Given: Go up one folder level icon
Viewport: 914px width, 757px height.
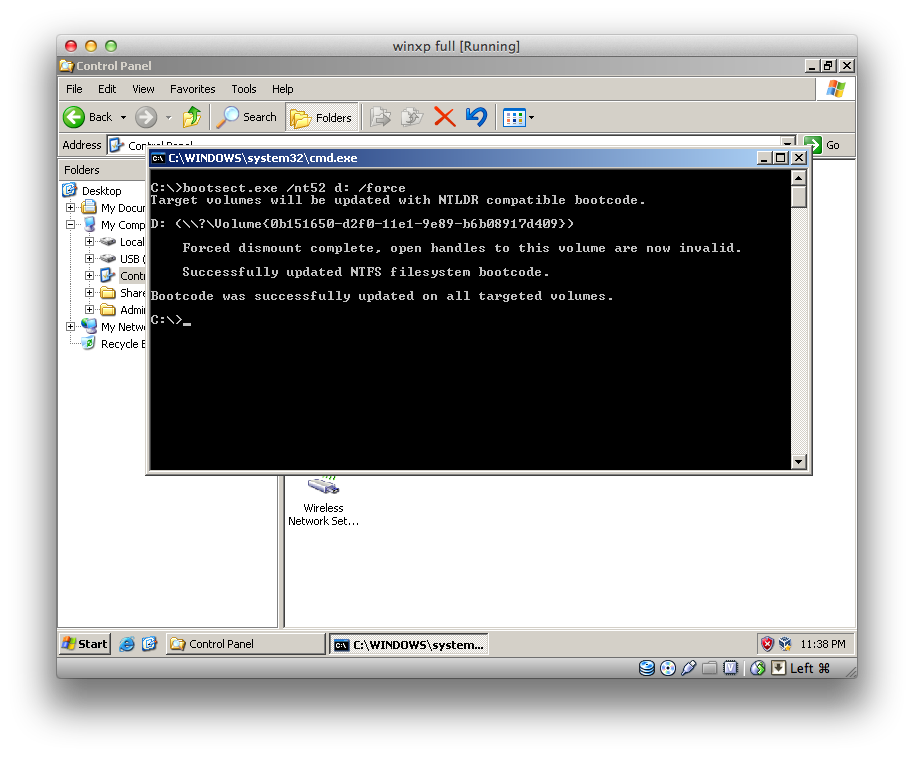Looking at the screenshot, I should [x=192, y=117].
